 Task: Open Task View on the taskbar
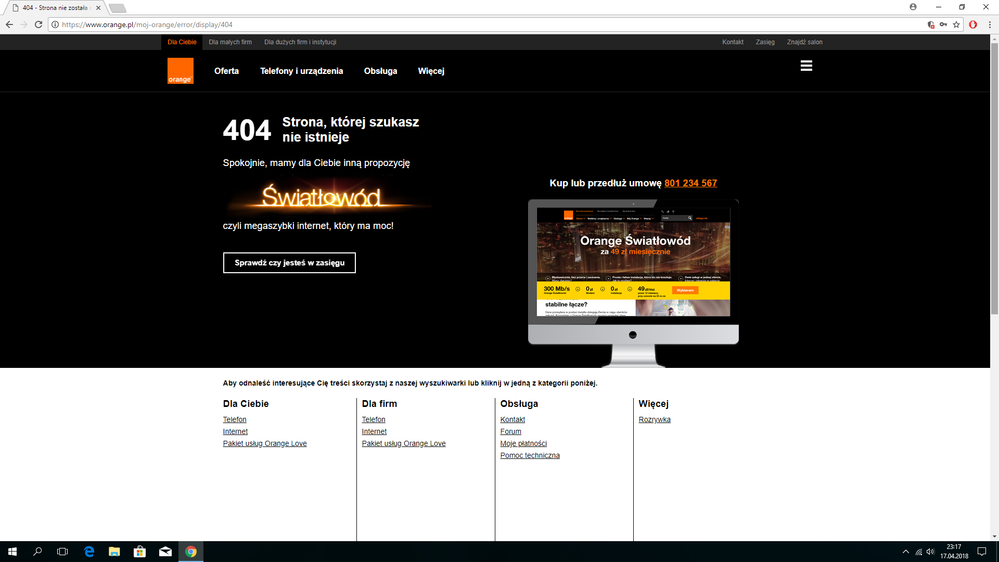click(62, 552)
